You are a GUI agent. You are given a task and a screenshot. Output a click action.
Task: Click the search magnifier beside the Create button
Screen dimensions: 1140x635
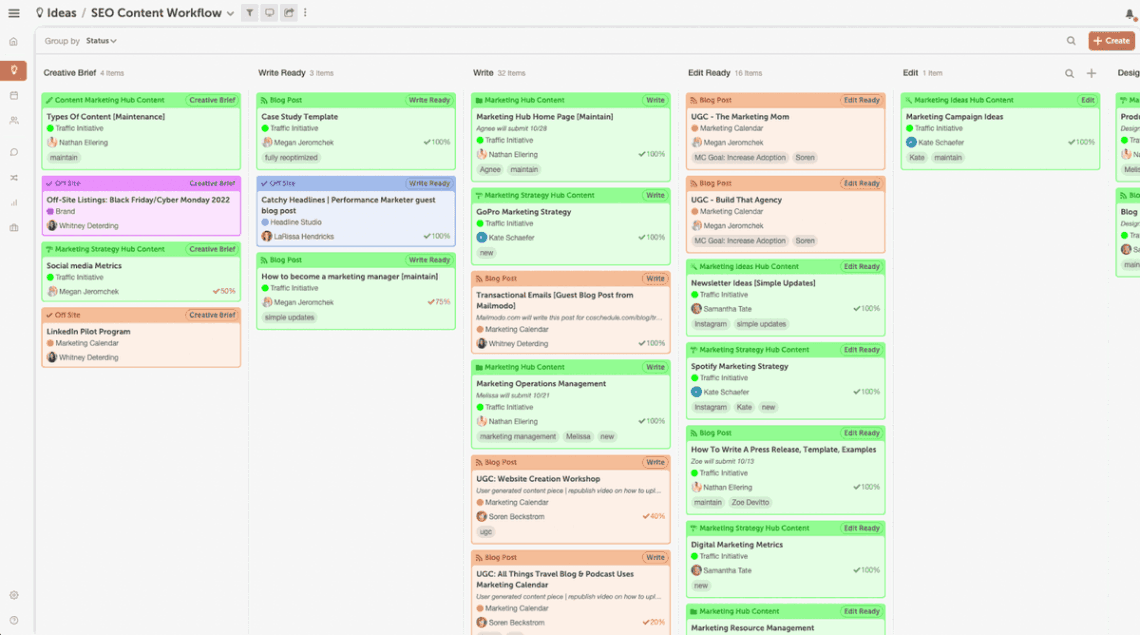(1070, 40)
